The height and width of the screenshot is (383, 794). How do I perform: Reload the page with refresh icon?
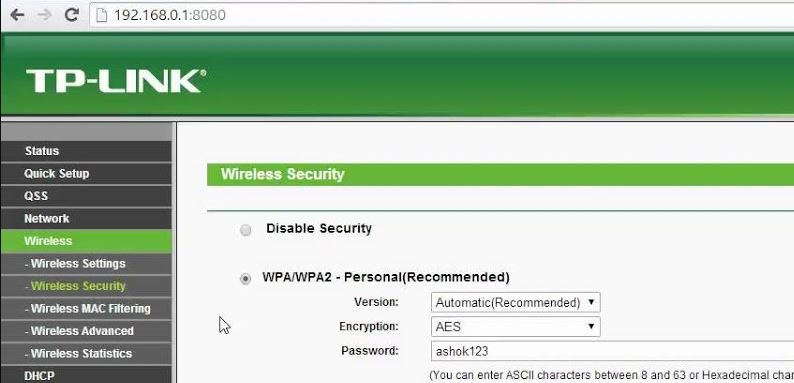point(72,15)
